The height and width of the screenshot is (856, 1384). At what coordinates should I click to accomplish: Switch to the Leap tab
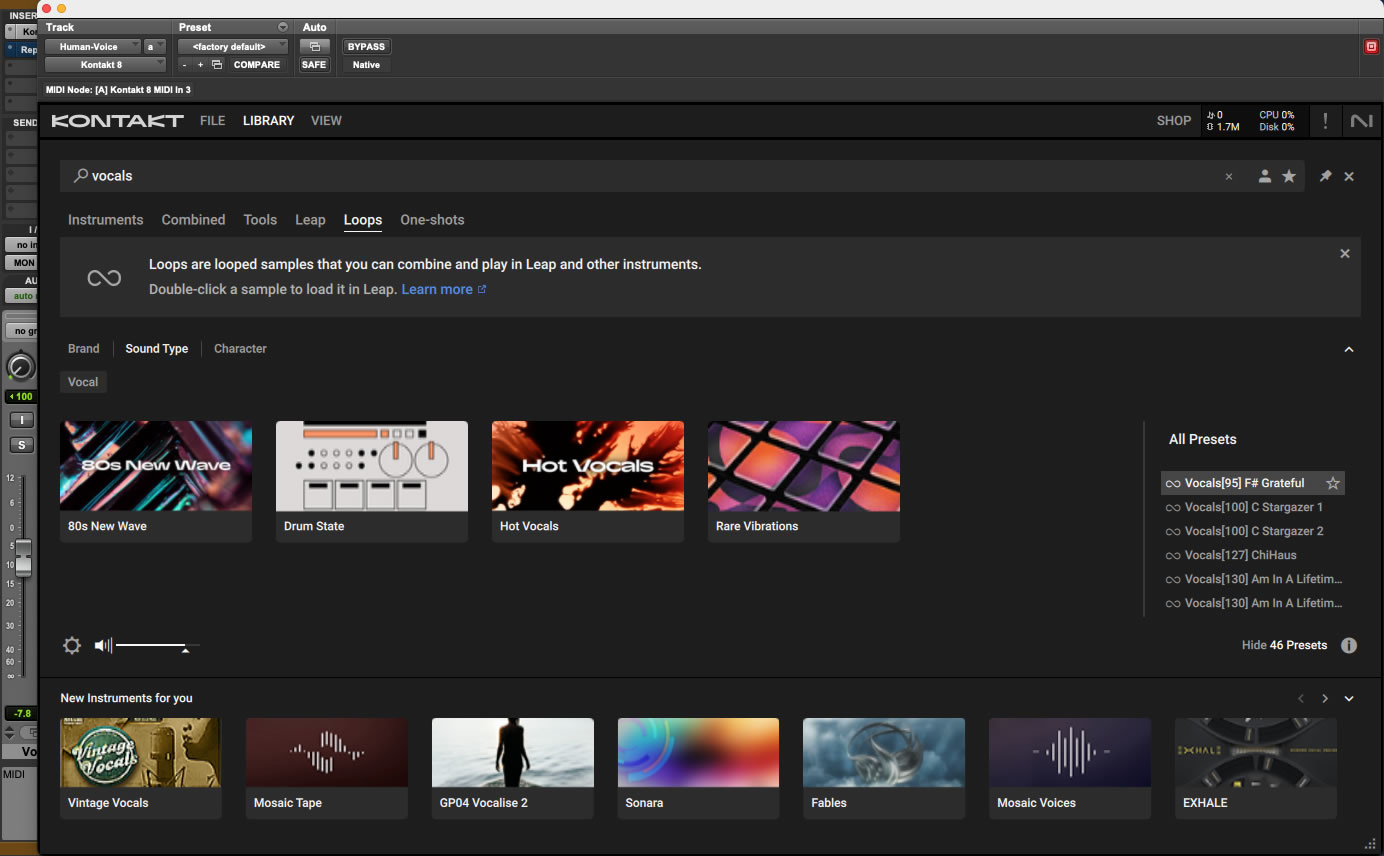click(x=310, y=220)
